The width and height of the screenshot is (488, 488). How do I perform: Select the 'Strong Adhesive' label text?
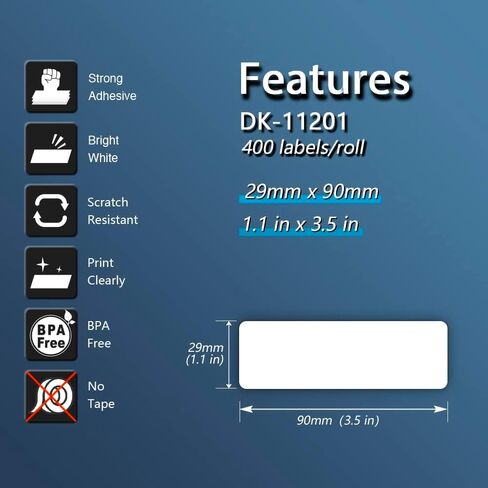(x=112, y=87)
